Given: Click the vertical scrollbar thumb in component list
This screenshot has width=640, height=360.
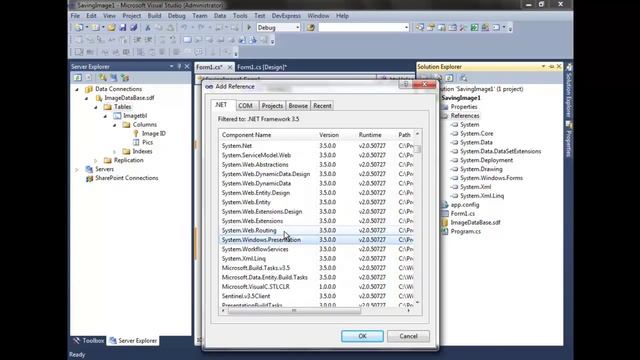Looking at the screenshot, I should (x=418, y=149).
